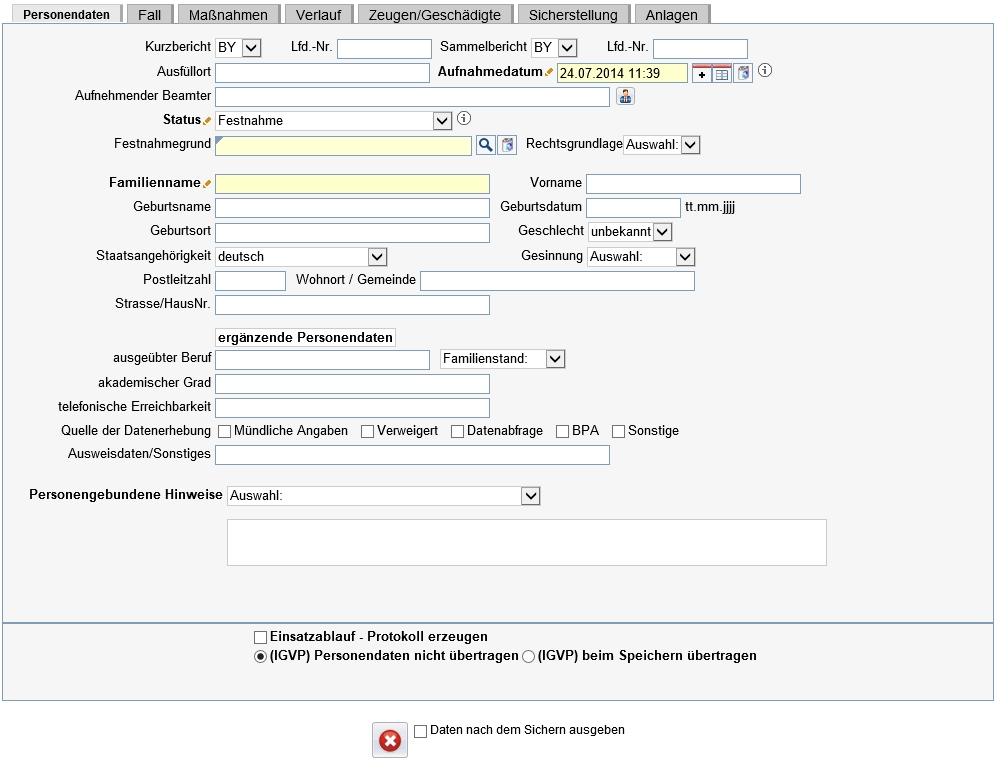
Task: Focus the Geburtsort input field
Action: [353, 232]
